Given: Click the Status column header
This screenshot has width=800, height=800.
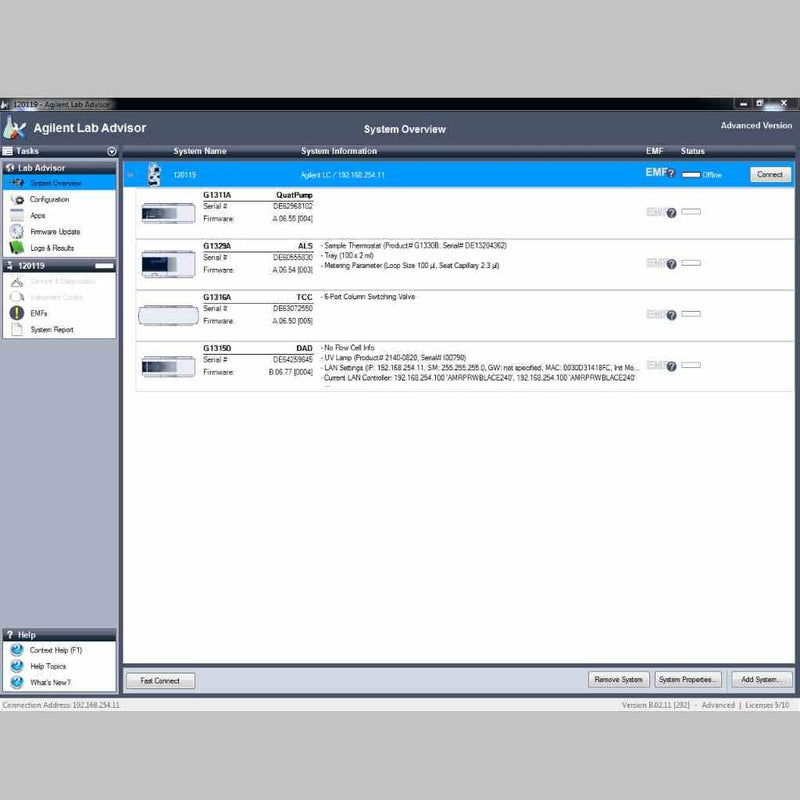Looking at the screenshot, I should coord(692,151).
